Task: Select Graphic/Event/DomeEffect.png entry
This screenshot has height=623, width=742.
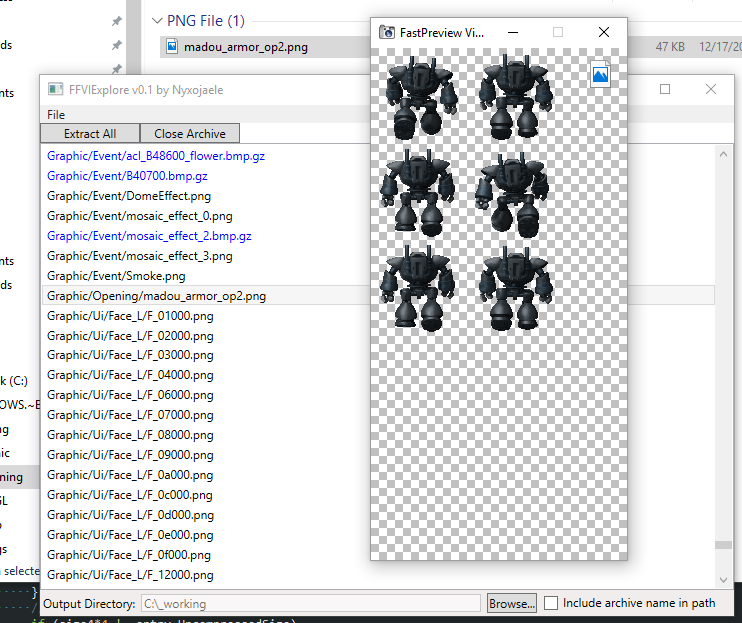Action: click(129, 196)
